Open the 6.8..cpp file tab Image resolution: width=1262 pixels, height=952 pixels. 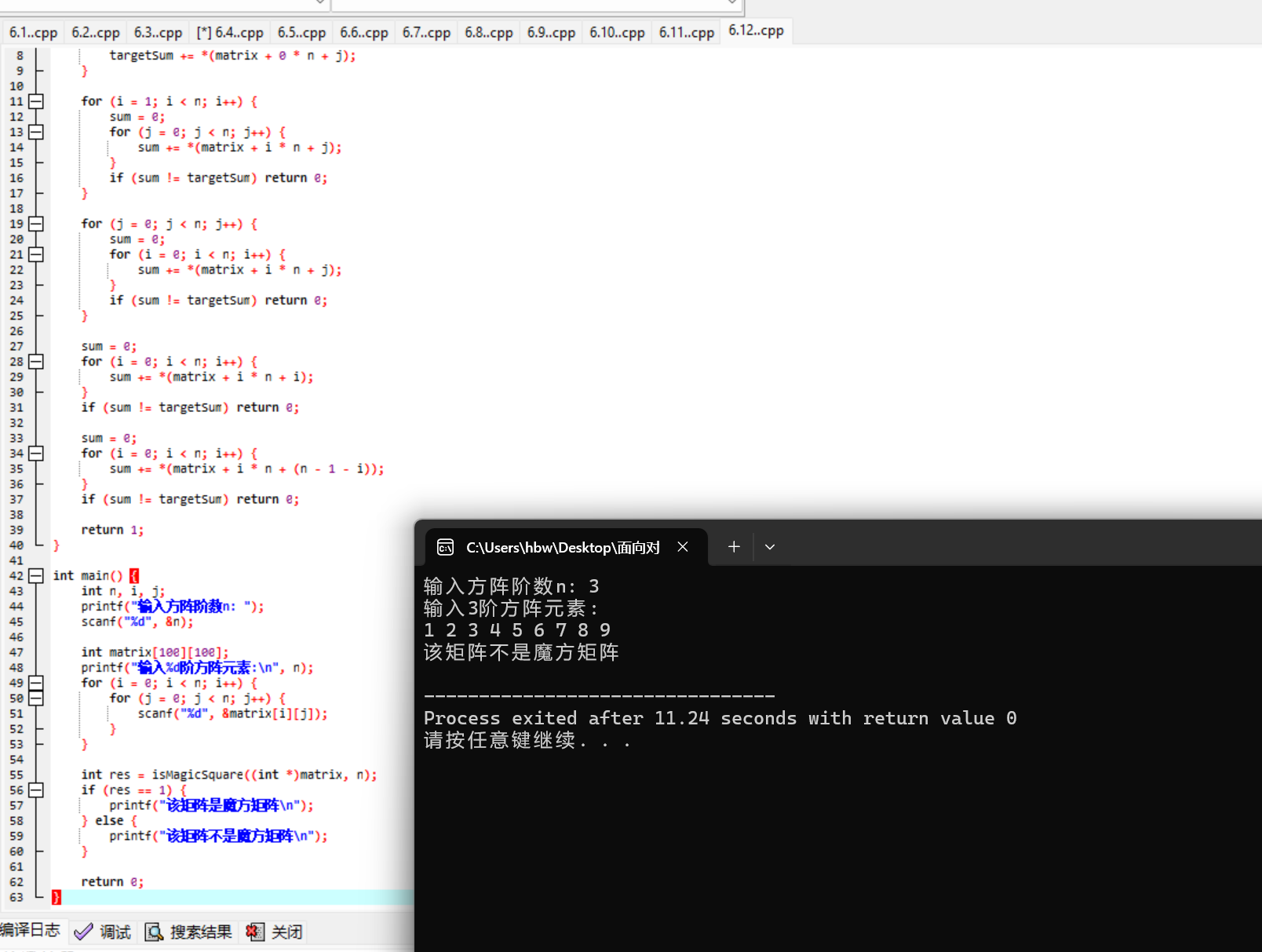point(489,32)
